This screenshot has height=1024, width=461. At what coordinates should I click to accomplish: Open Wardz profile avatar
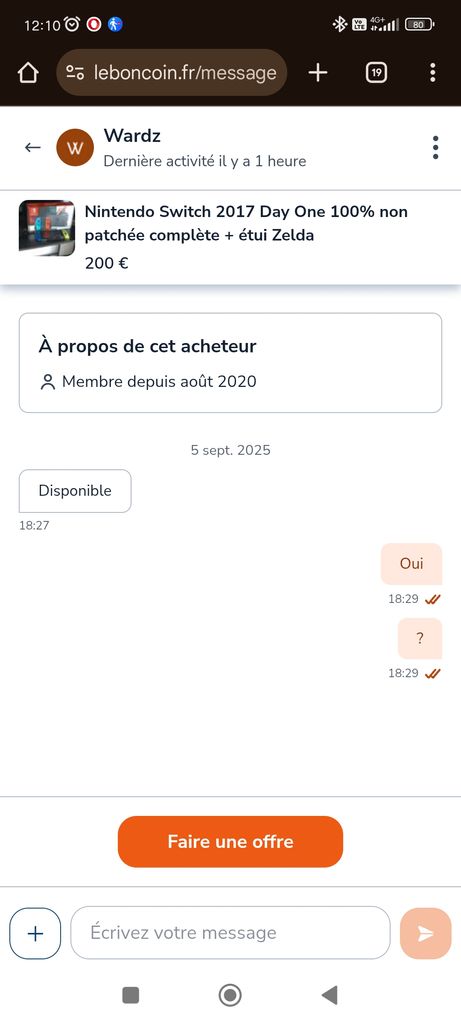(75, 148)
